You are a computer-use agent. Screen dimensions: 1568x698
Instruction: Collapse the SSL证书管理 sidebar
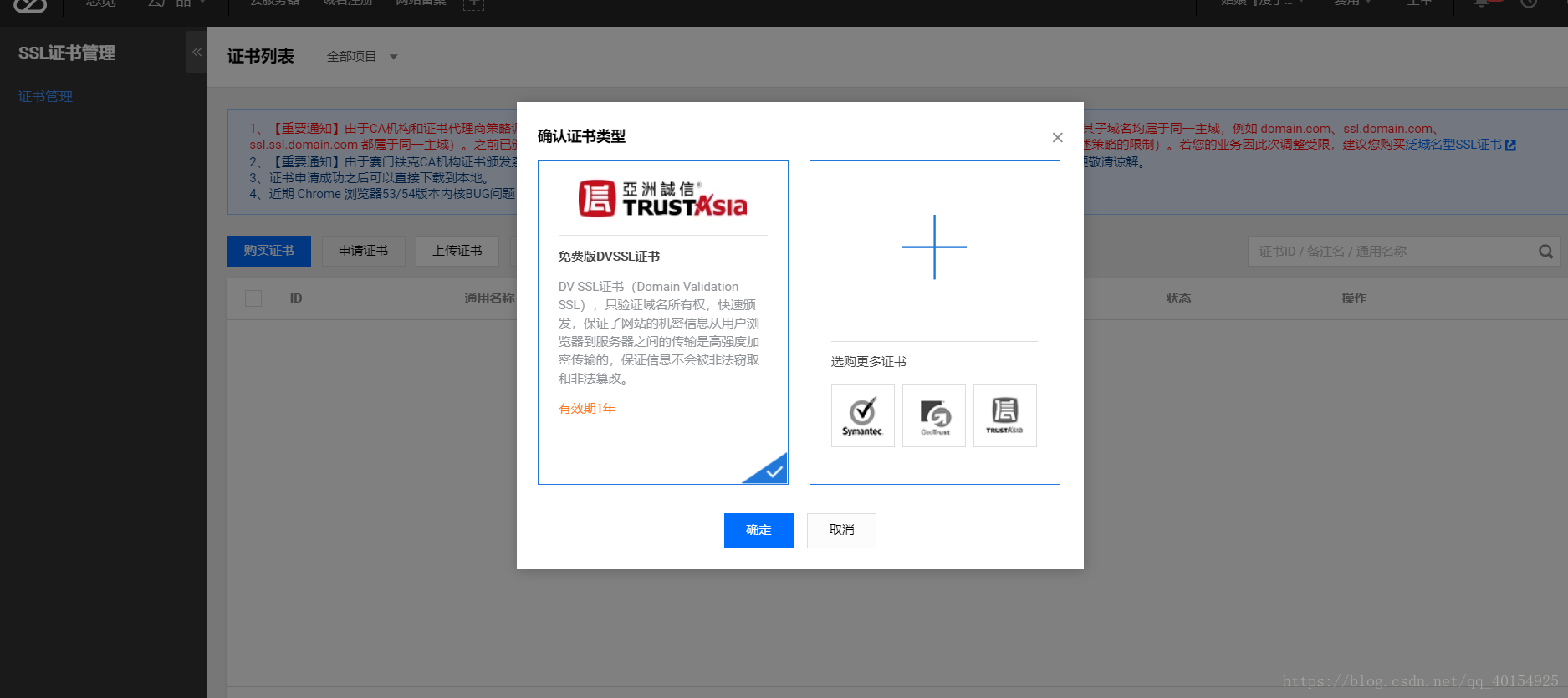click(197, 52)
